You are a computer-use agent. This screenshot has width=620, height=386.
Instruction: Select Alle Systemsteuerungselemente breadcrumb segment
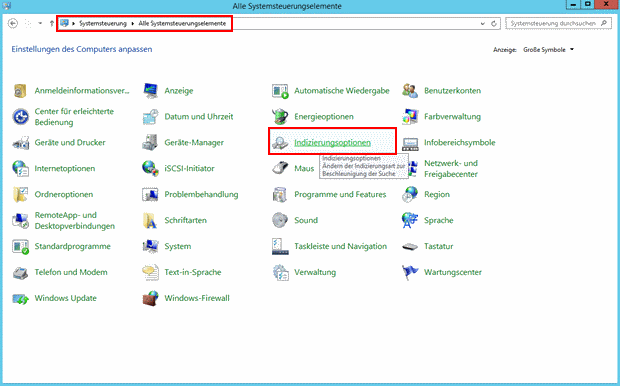(182, 24)
